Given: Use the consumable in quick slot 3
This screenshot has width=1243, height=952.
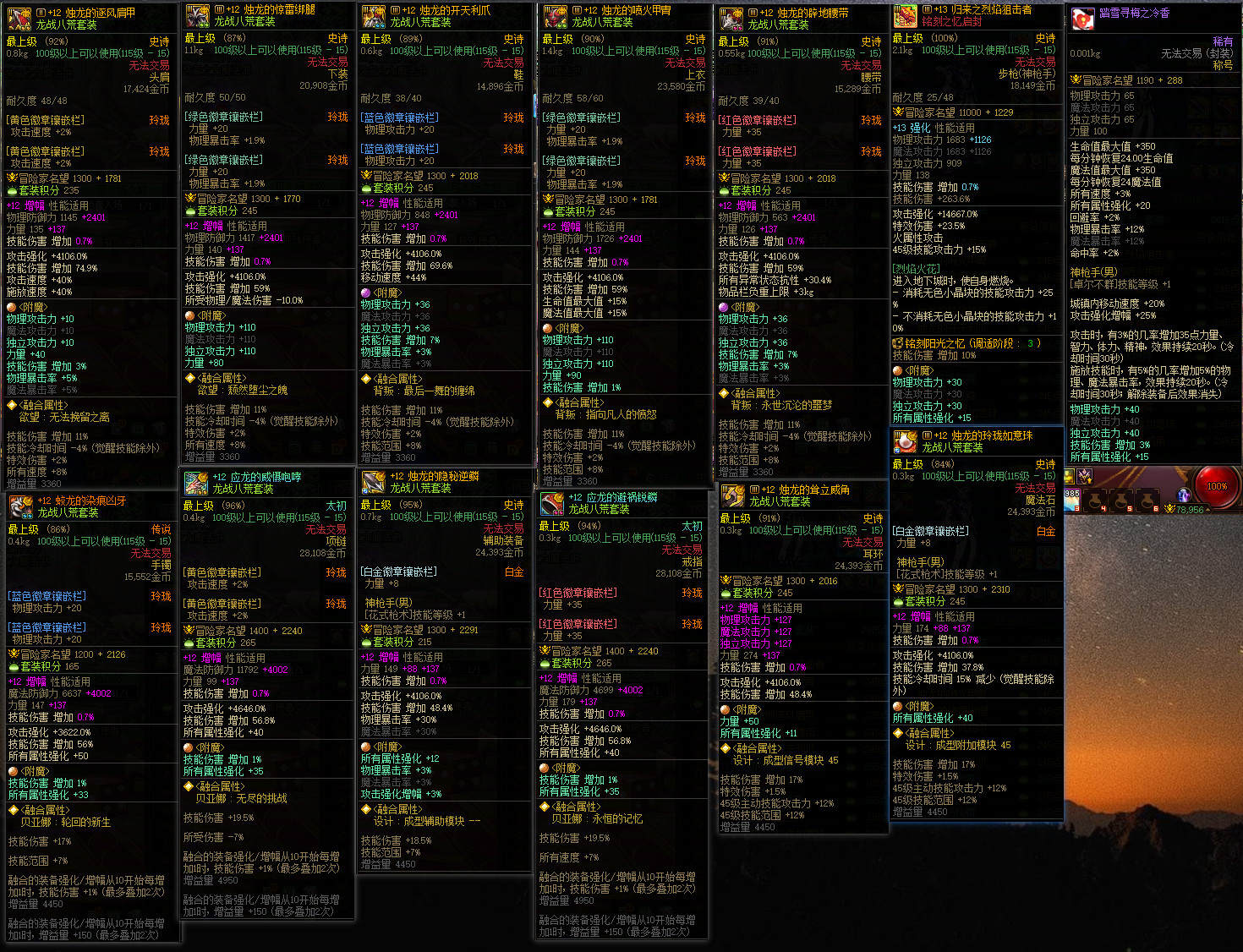Looking at the screenshot, I should (x=1071, y=501).
